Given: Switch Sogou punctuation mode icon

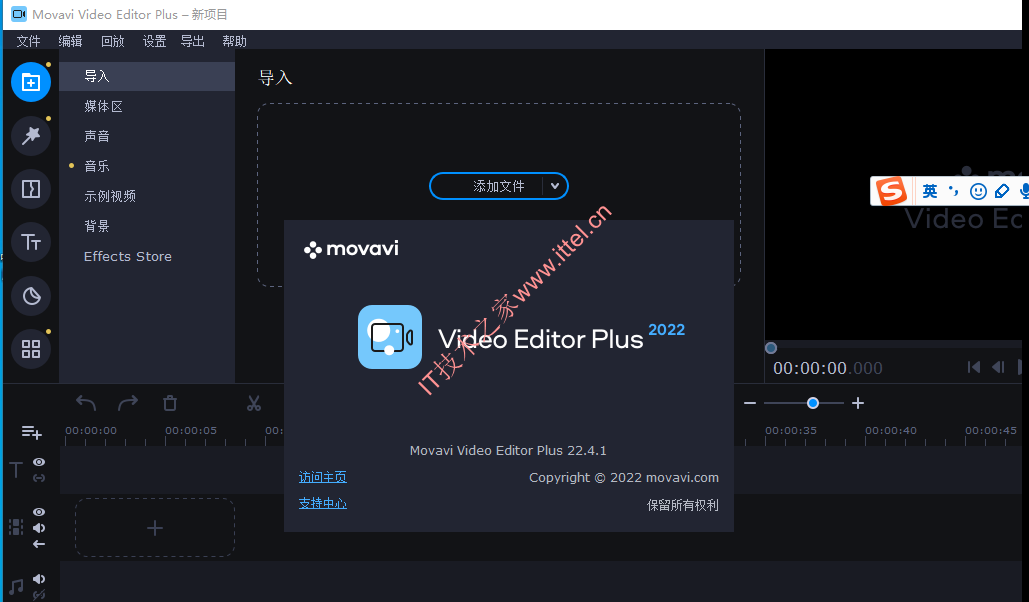Looking at the screenshot, I should click(x=954, y=191).
